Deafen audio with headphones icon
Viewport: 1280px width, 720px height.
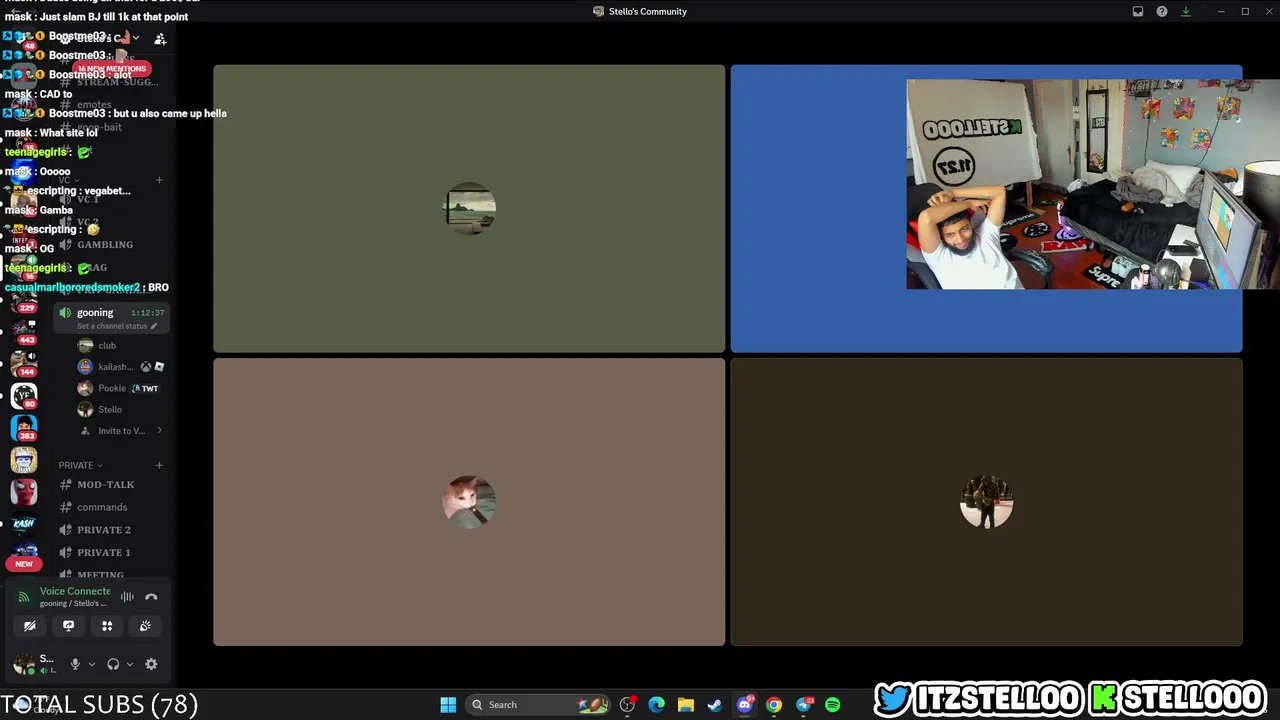pyautogui.click(x=113, y=664)
